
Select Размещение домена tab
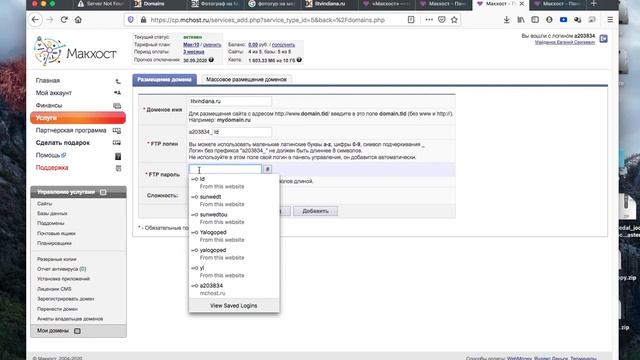164,79
